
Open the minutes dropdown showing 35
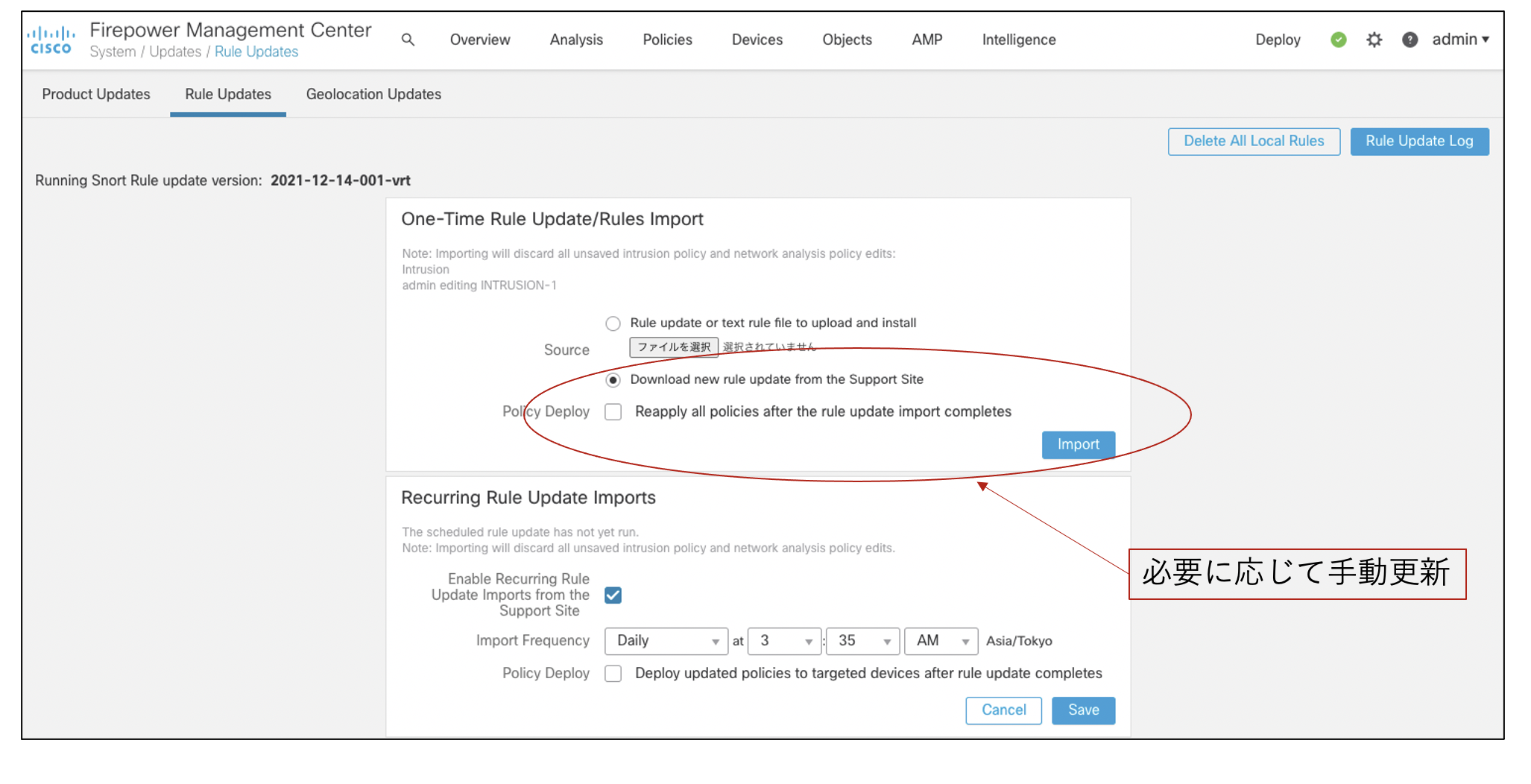pos(862,641)
